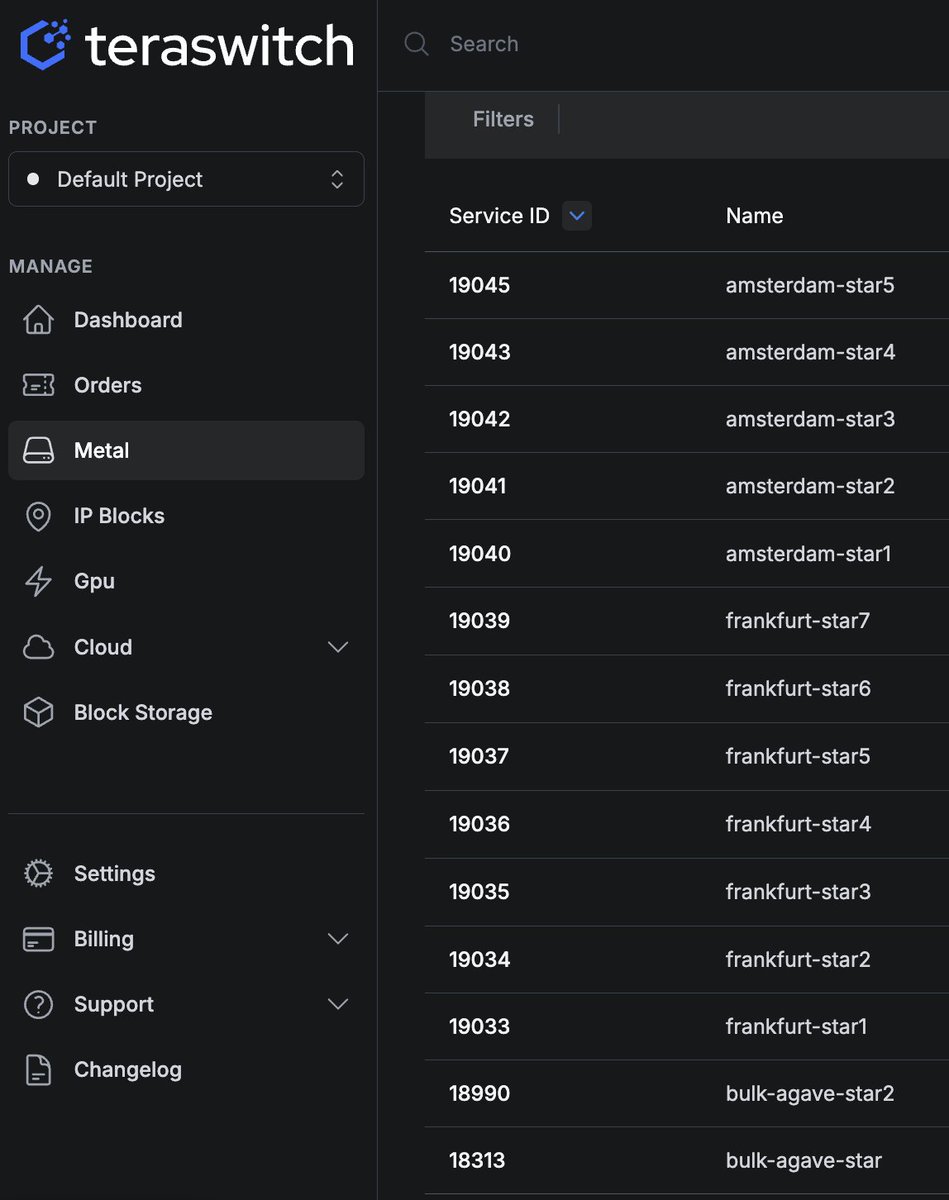Open the Filters button

point(503,119)
